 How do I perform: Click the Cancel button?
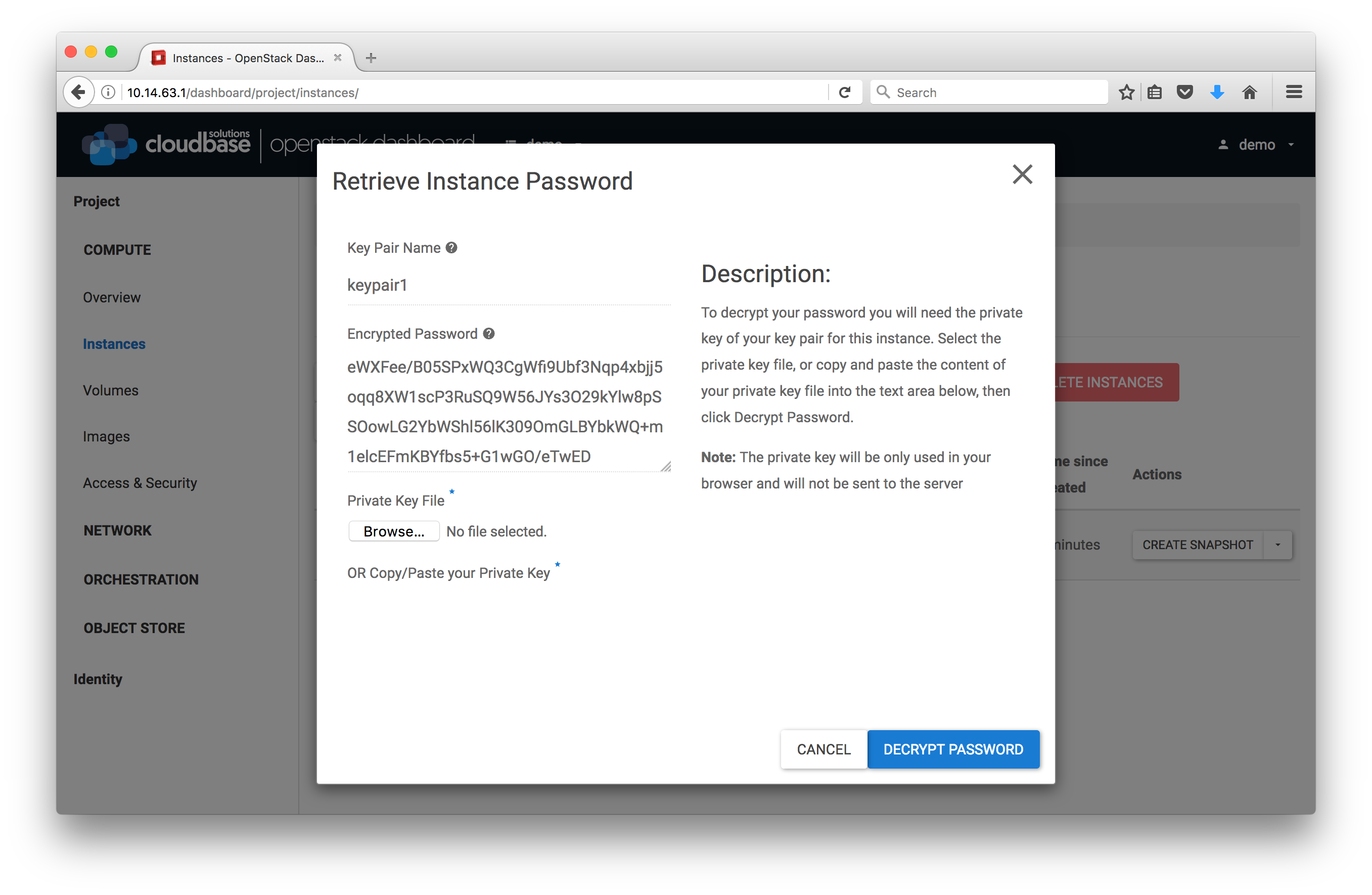[824, 750]
